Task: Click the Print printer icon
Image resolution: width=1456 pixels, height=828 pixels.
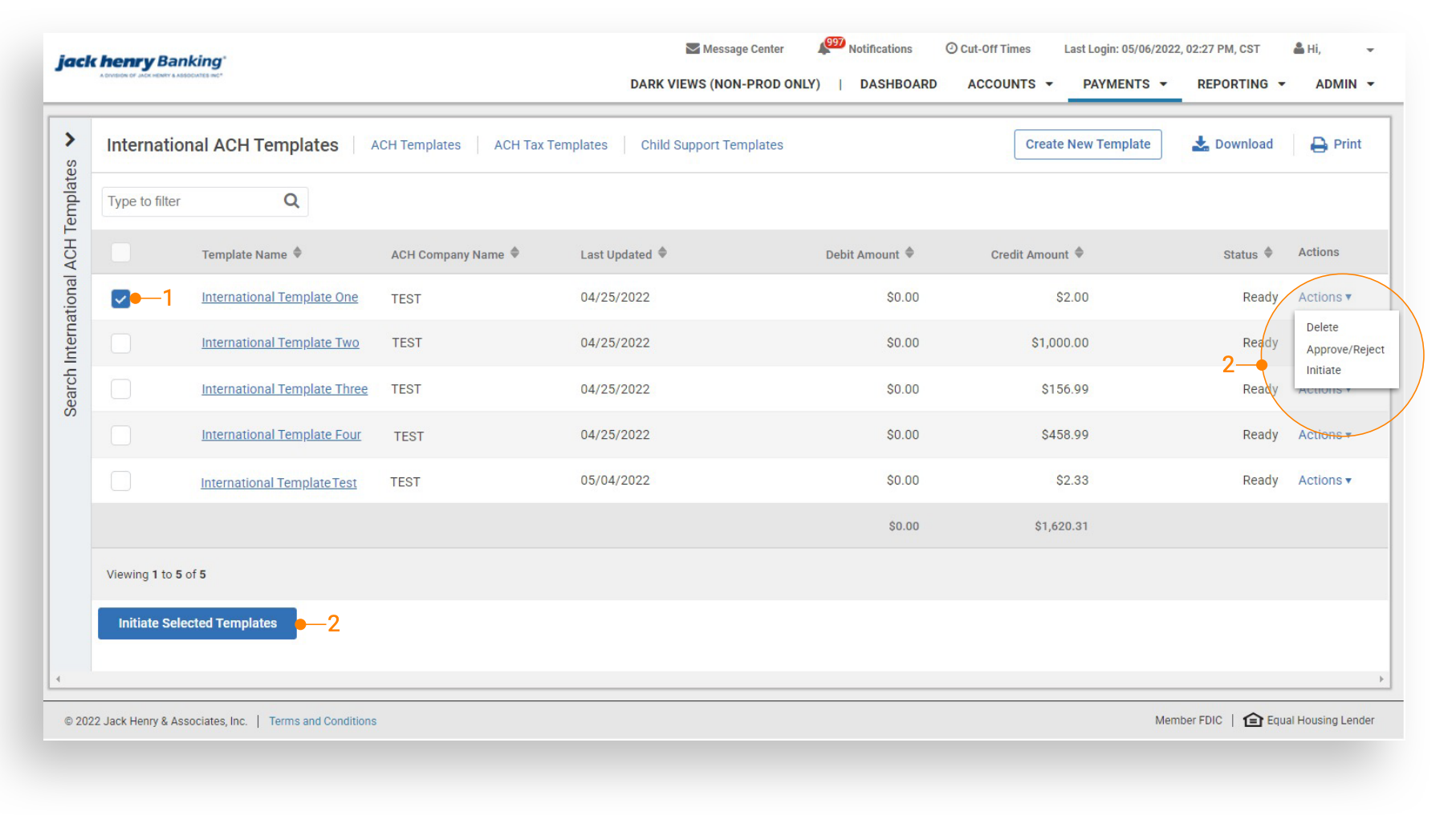Action: tap(1318, 144)
